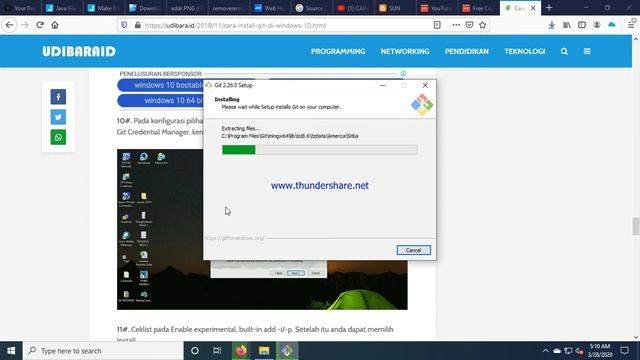The image size is (640, 360).
Task: Minimize the Git Setup dialog
Action: point(382,85)
